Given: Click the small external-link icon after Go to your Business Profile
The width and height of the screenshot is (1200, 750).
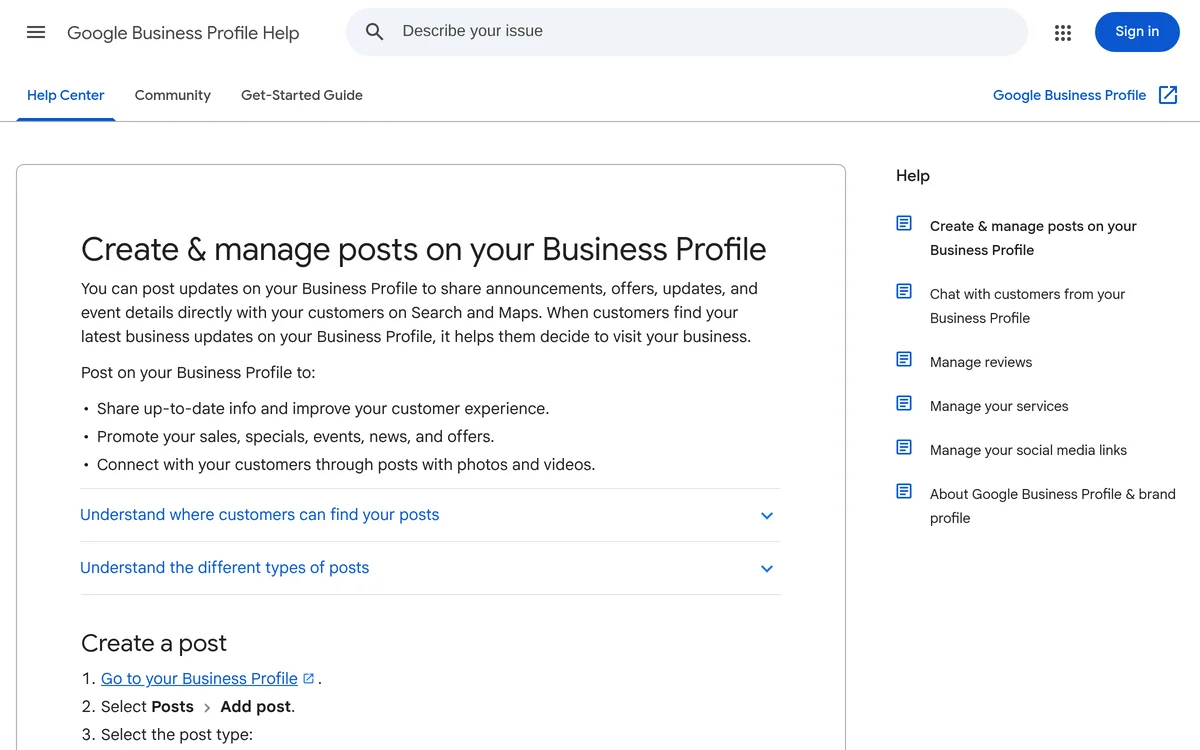Looking at the screenshot, I should (309, 678).
